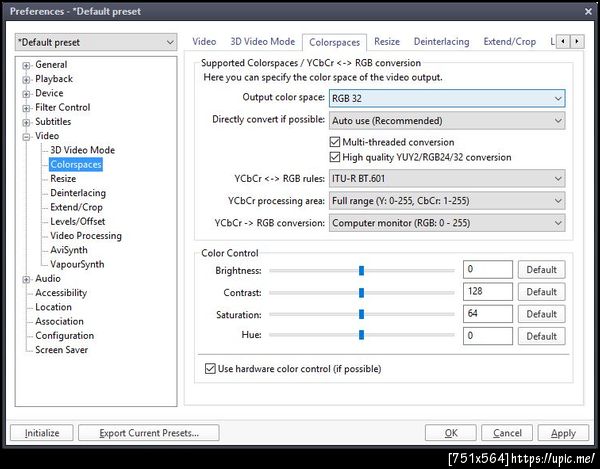Open YCbCr <-> RGB rules dropdown
Viewport: 600px width, 469px height.
tap(447, 179)
